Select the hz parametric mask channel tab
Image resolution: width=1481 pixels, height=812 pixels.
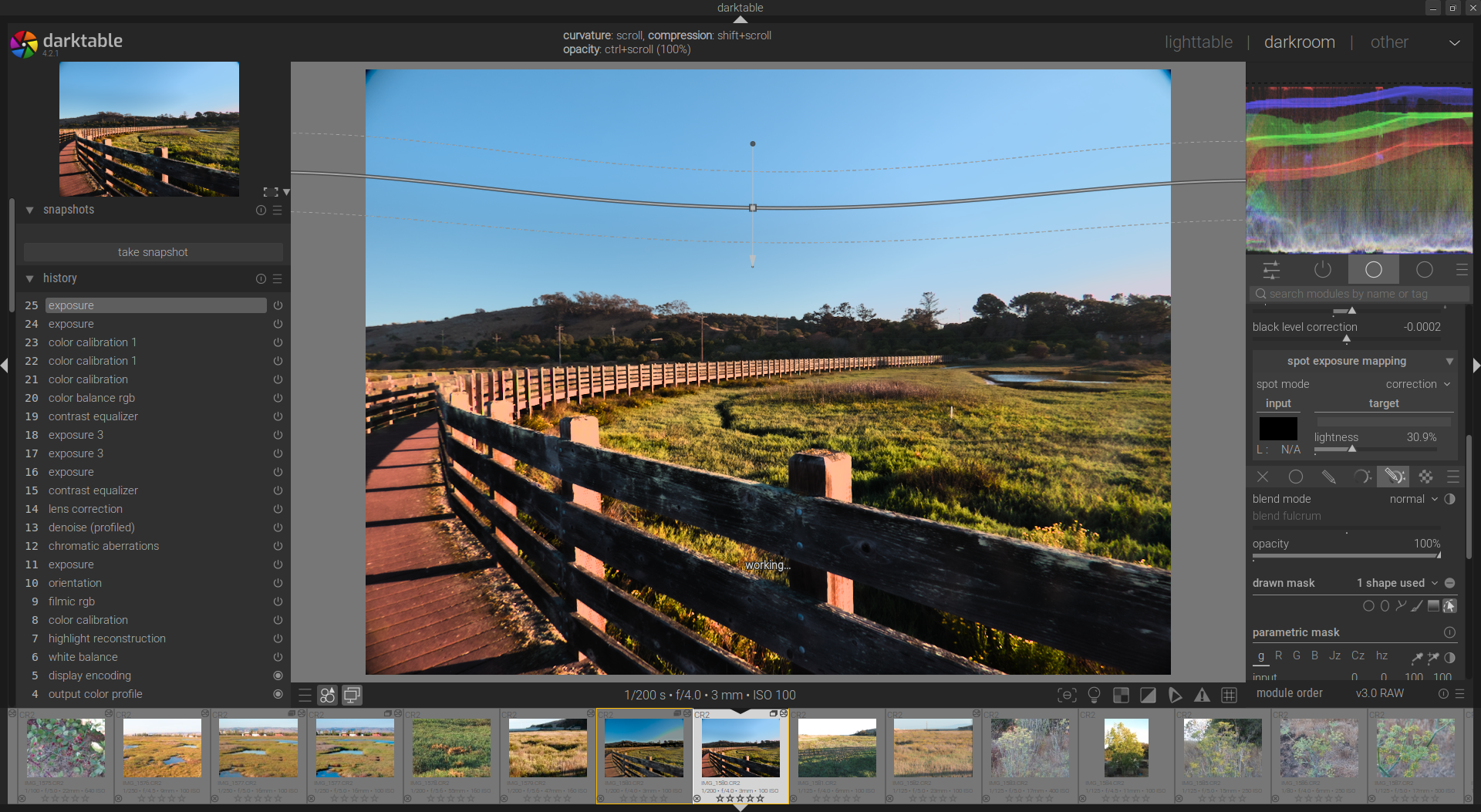pos(1381,655)
